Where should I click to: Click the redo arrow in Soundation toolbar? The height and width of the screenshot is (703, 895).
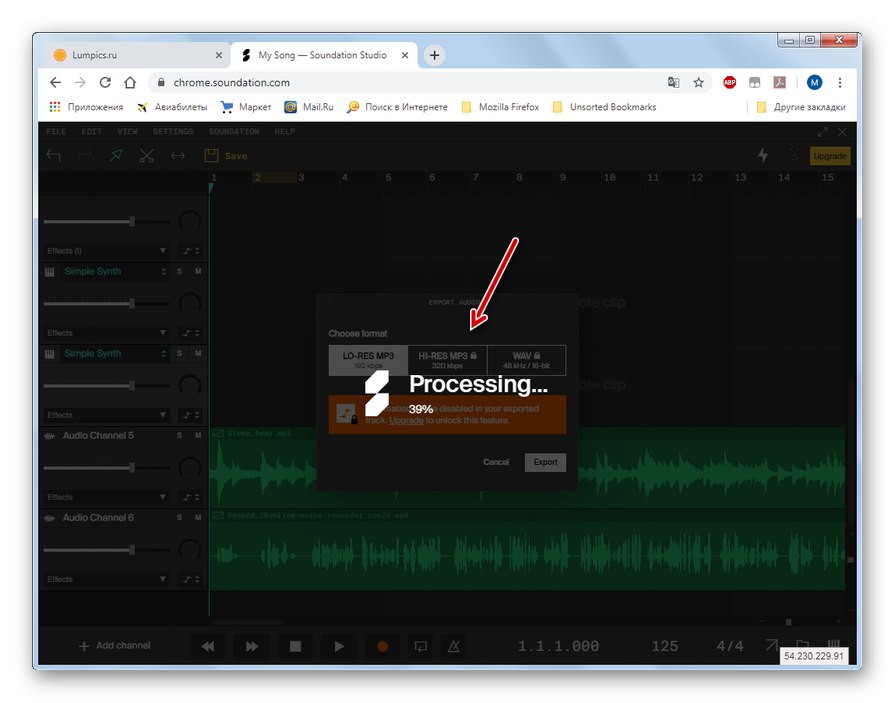click(84, 155)
